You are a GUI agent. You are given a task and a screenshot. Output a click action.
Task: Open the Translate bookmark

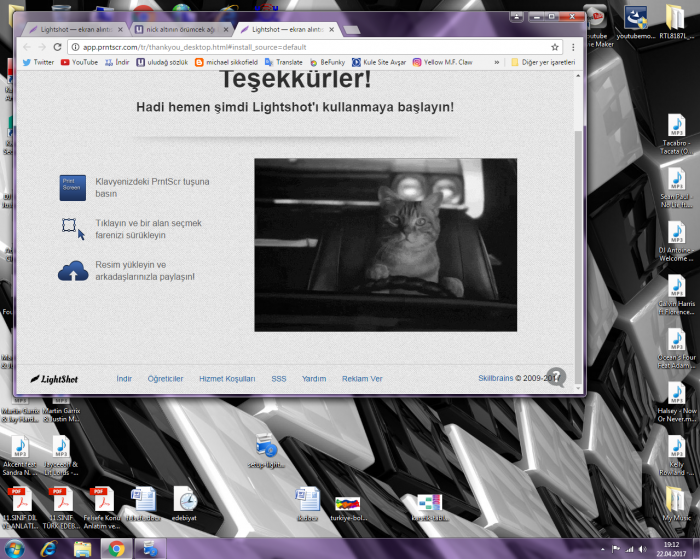283,62
